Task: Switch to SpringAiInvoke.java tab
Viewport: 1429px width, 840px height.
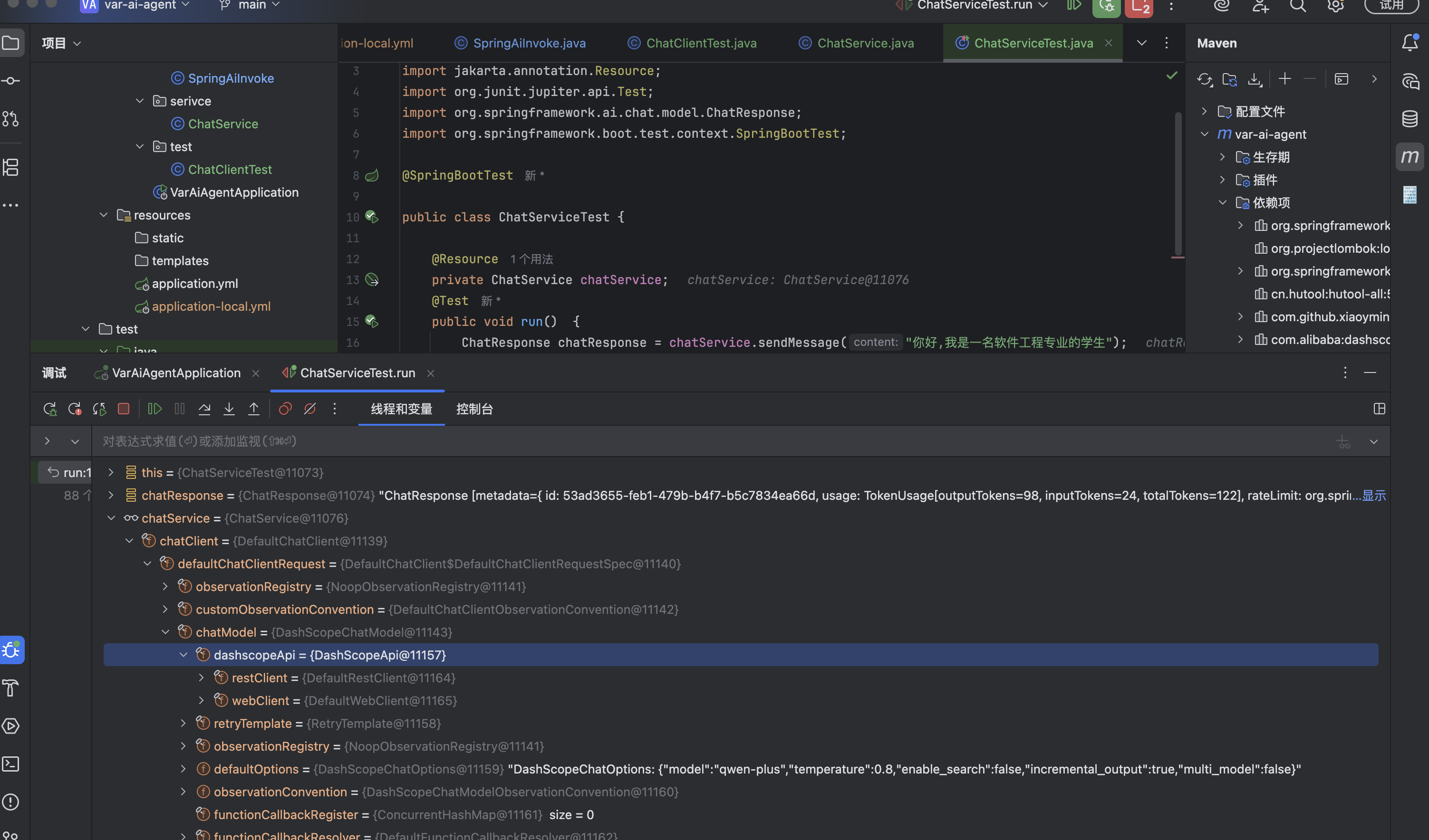Action: tap(520, 43)
